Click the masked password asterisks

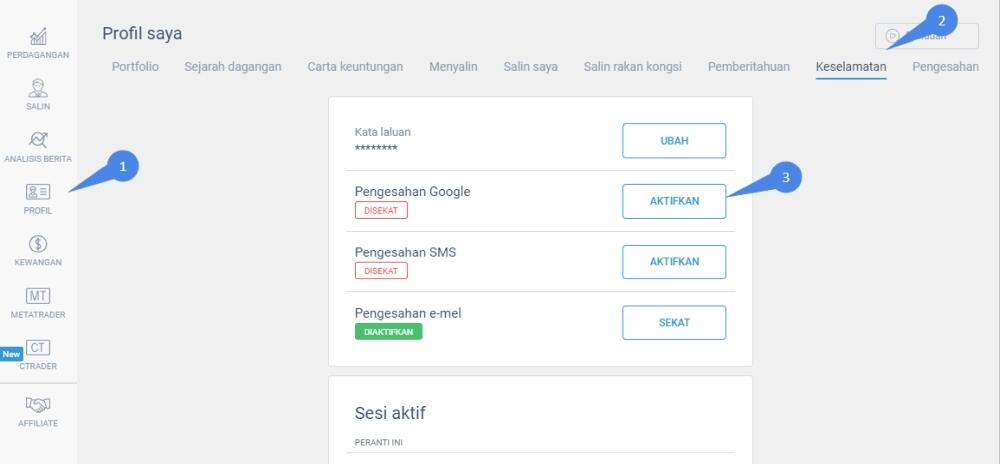(x=376, y=149)
